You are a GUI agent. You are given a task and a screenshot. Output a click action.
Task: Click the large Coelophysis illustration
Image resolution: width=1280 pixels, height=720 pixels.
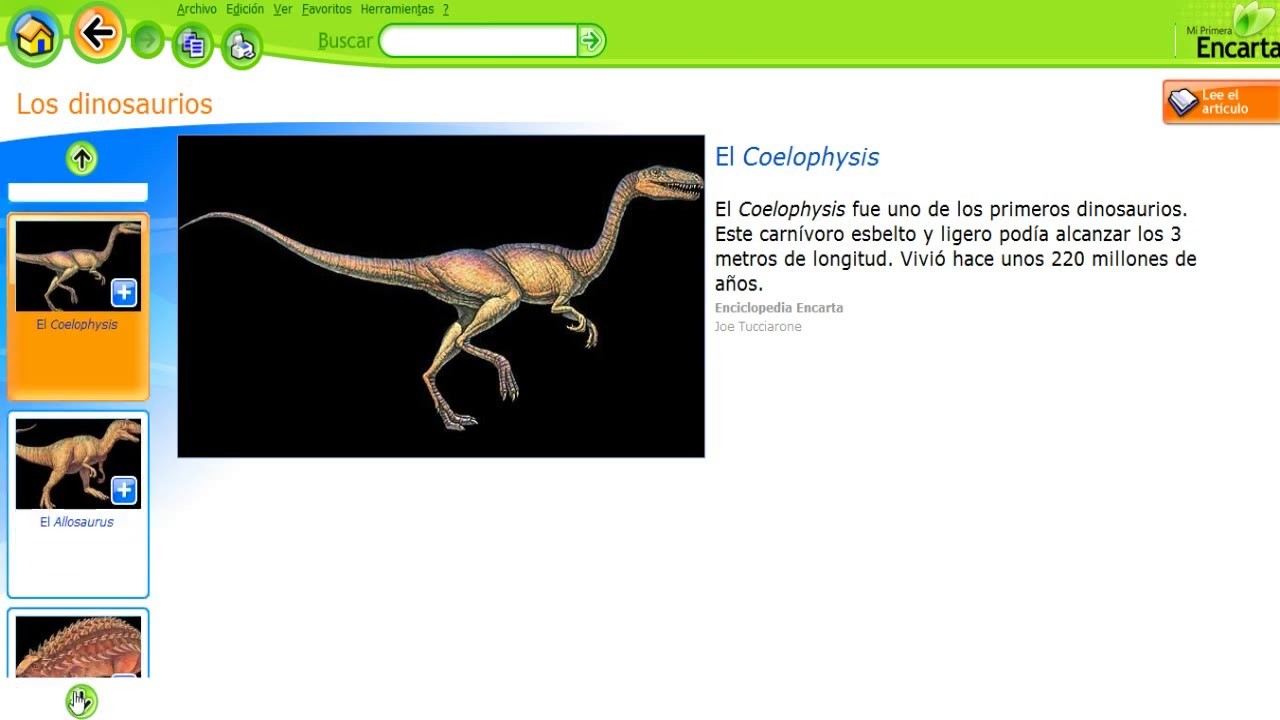pos(441,296)
